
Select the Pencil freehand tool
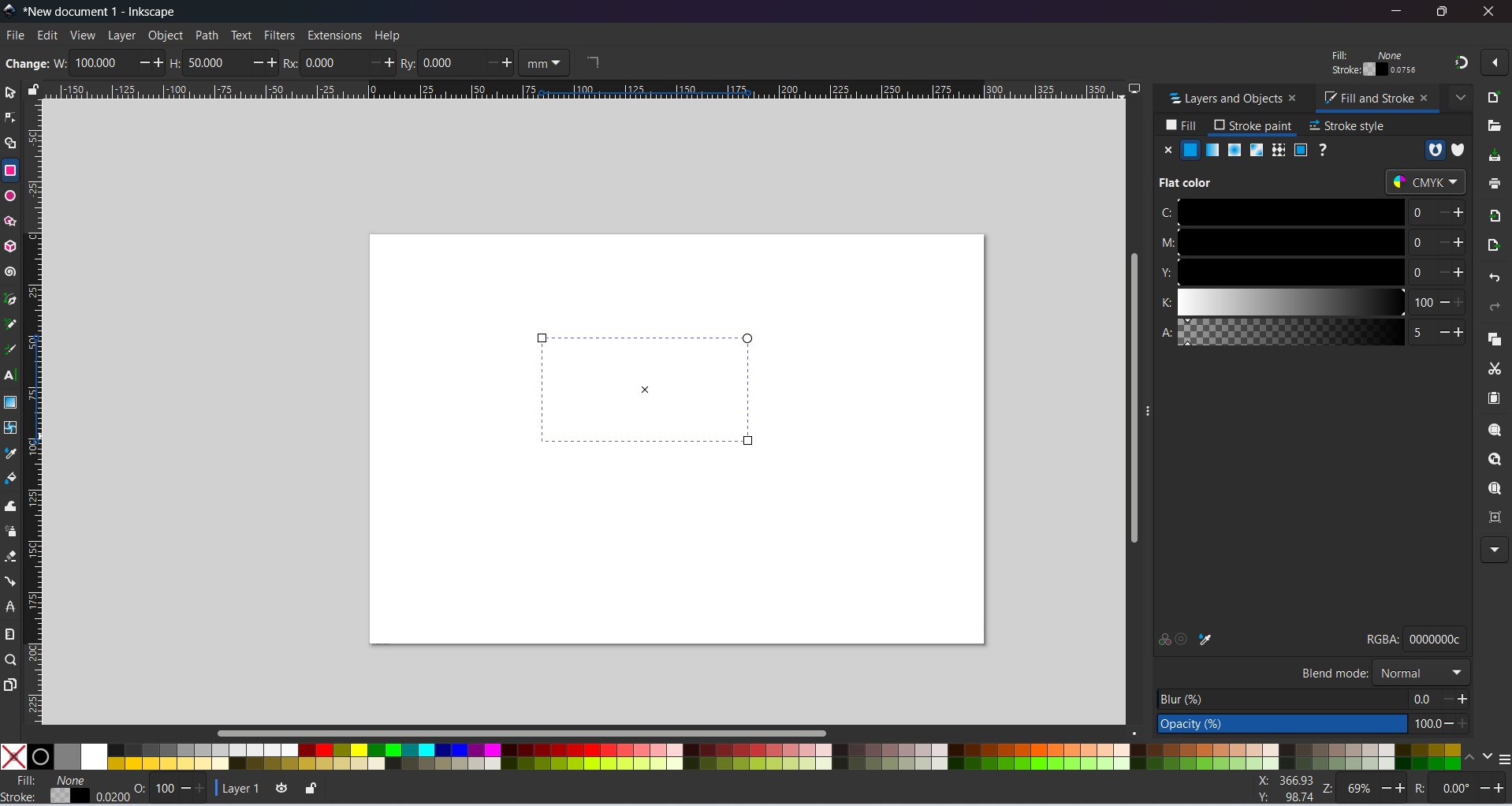(x=10, y=325)
